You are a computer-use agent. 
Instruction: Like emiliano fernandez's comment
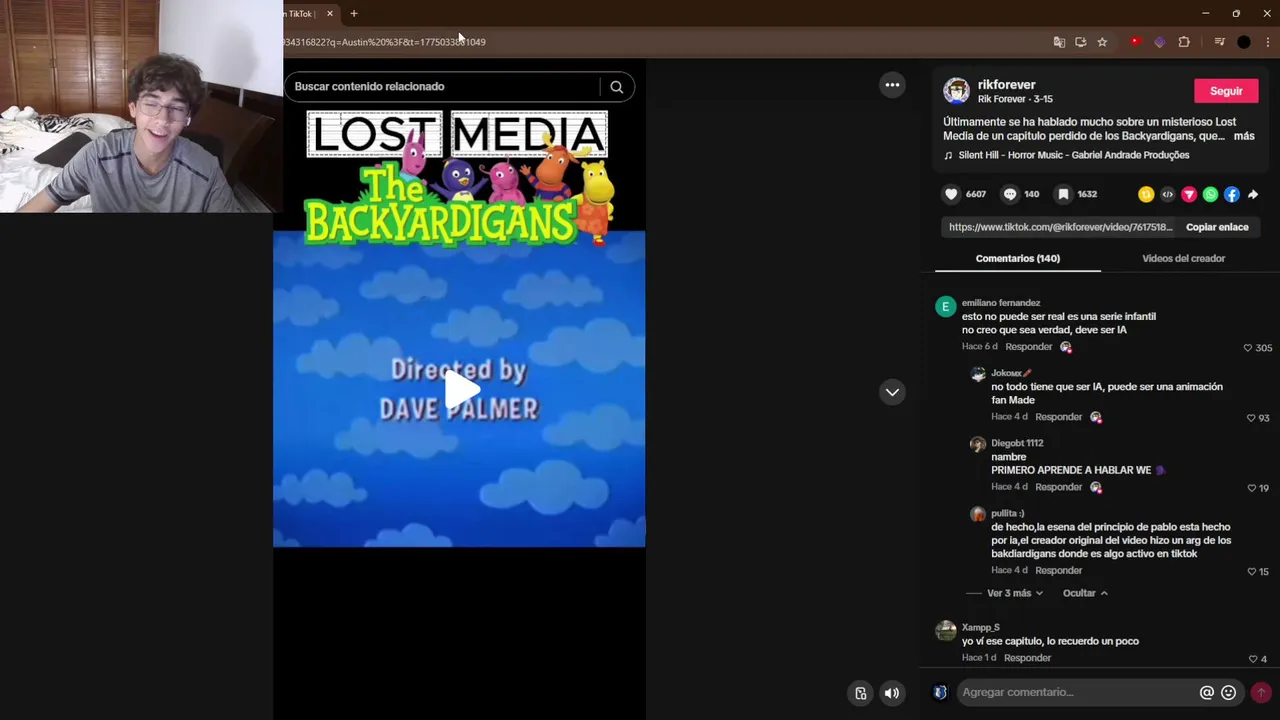[1248, 348]
